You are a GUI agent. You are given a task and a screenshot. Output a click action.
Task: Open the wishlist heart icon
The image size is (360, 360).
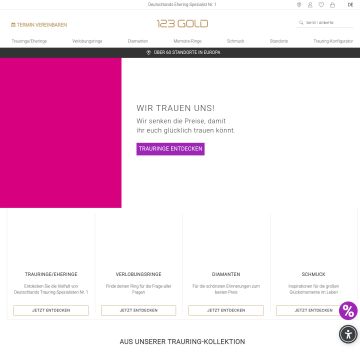(321, 5)
